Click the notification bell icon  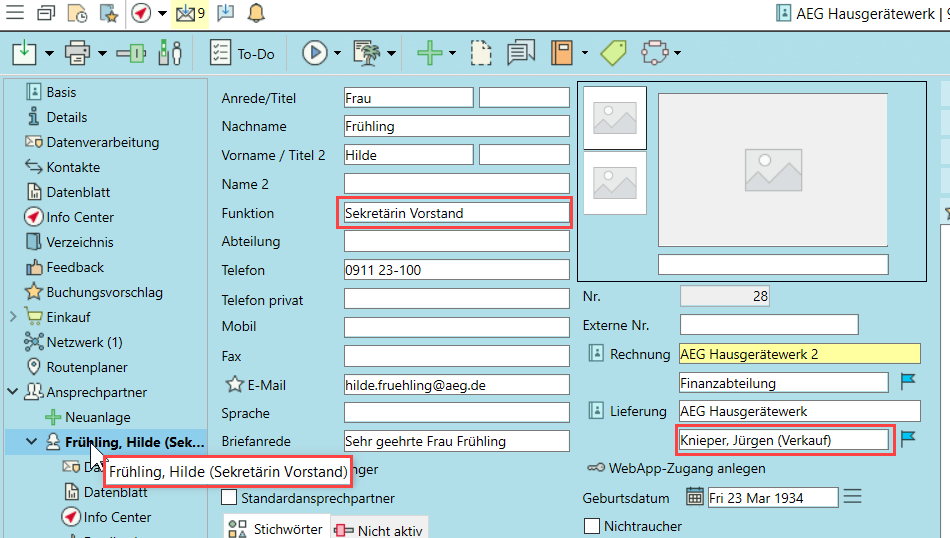point(256,13)
